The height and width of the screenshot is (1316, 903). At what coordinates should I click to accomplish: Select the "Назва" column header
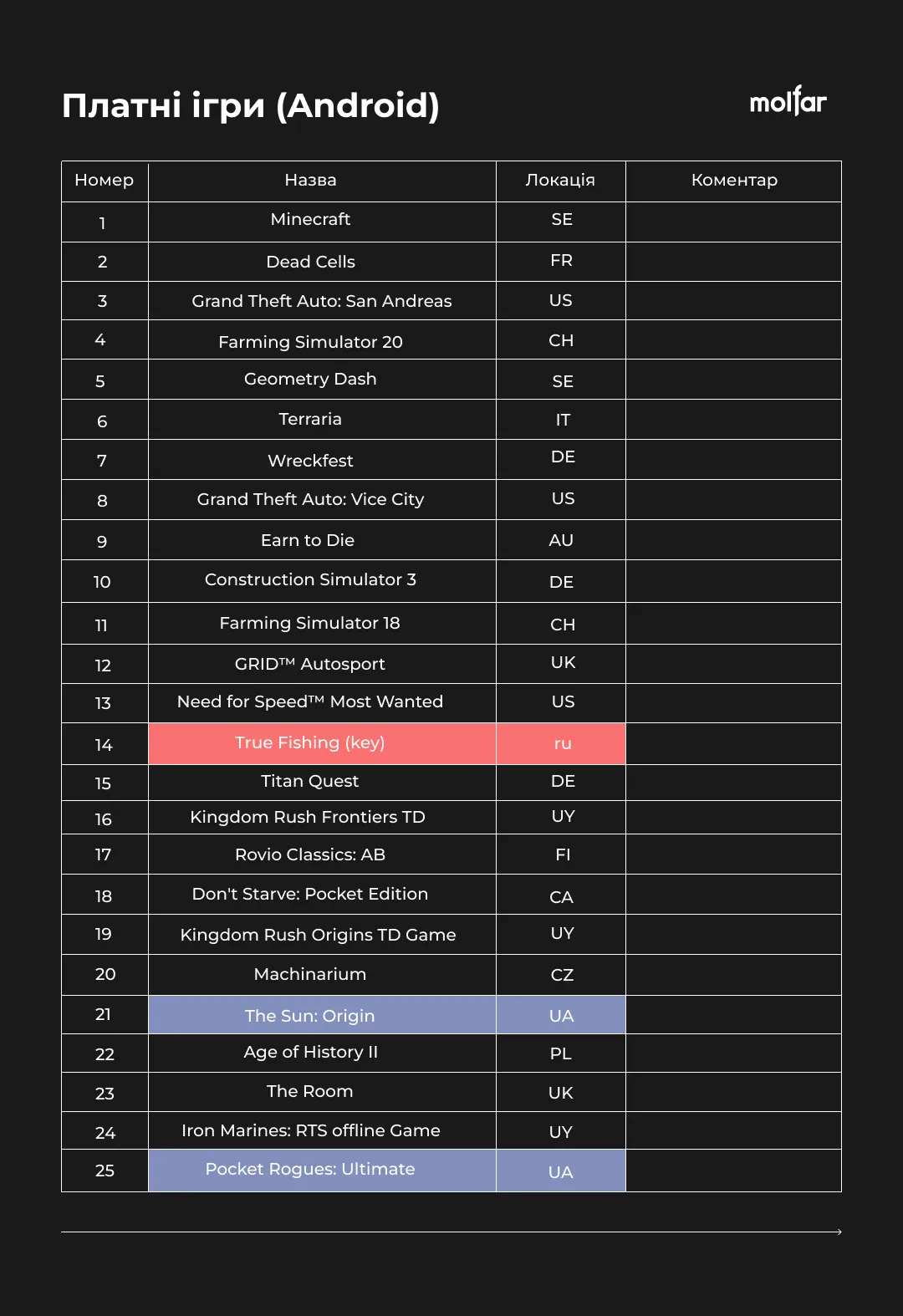[310, 181]
